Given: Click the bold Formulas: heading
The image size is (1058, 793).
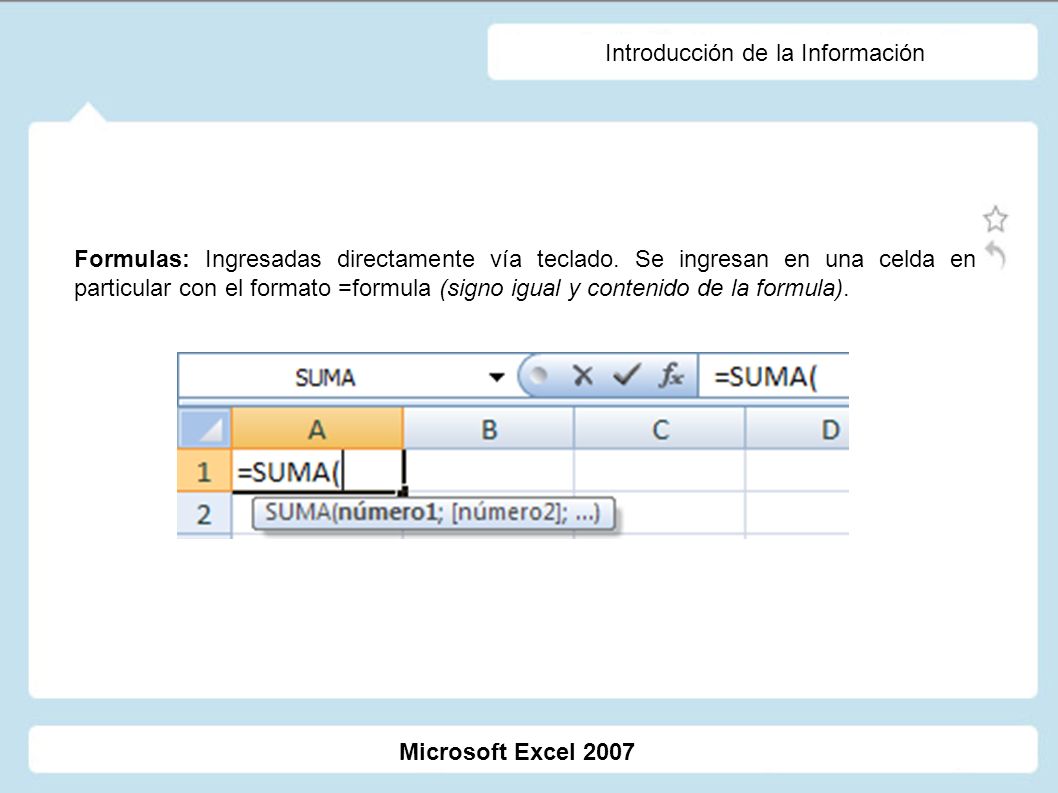Looking at the screenshot, I should tap(132, 258).
